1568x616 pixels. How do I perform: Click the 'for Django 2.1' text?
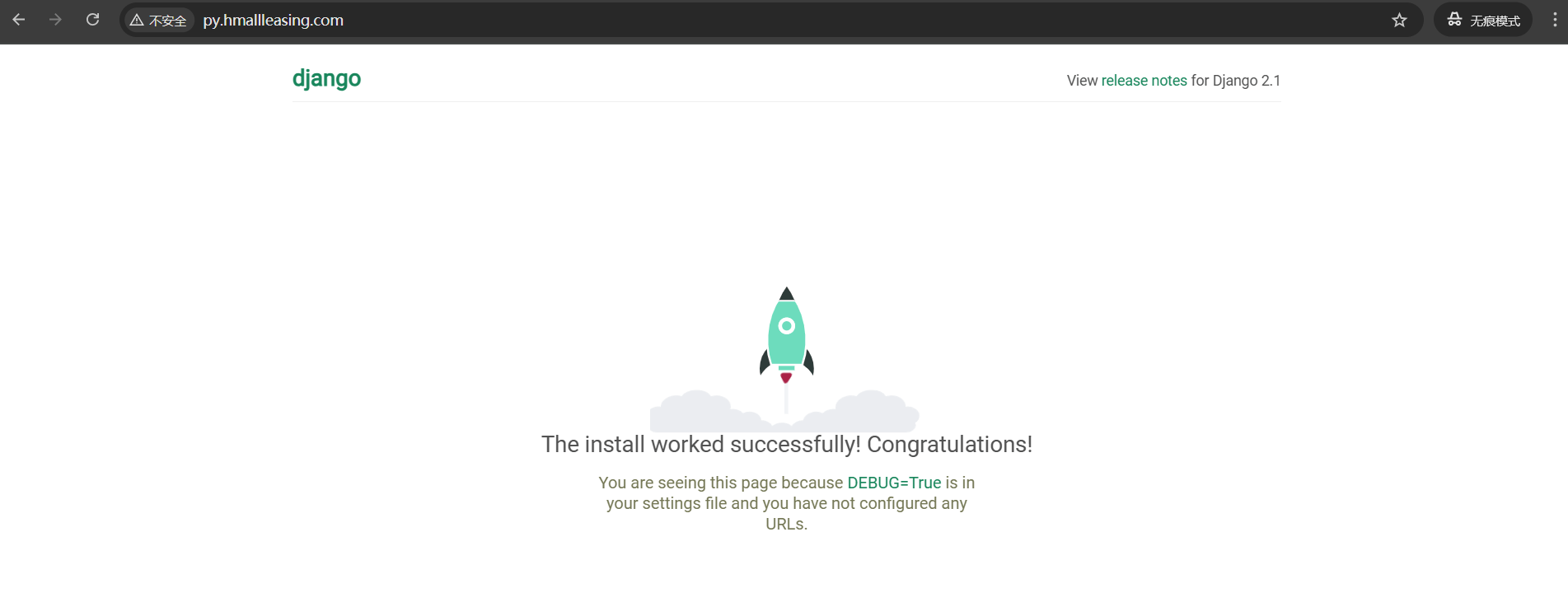(x=1235, y=81)
